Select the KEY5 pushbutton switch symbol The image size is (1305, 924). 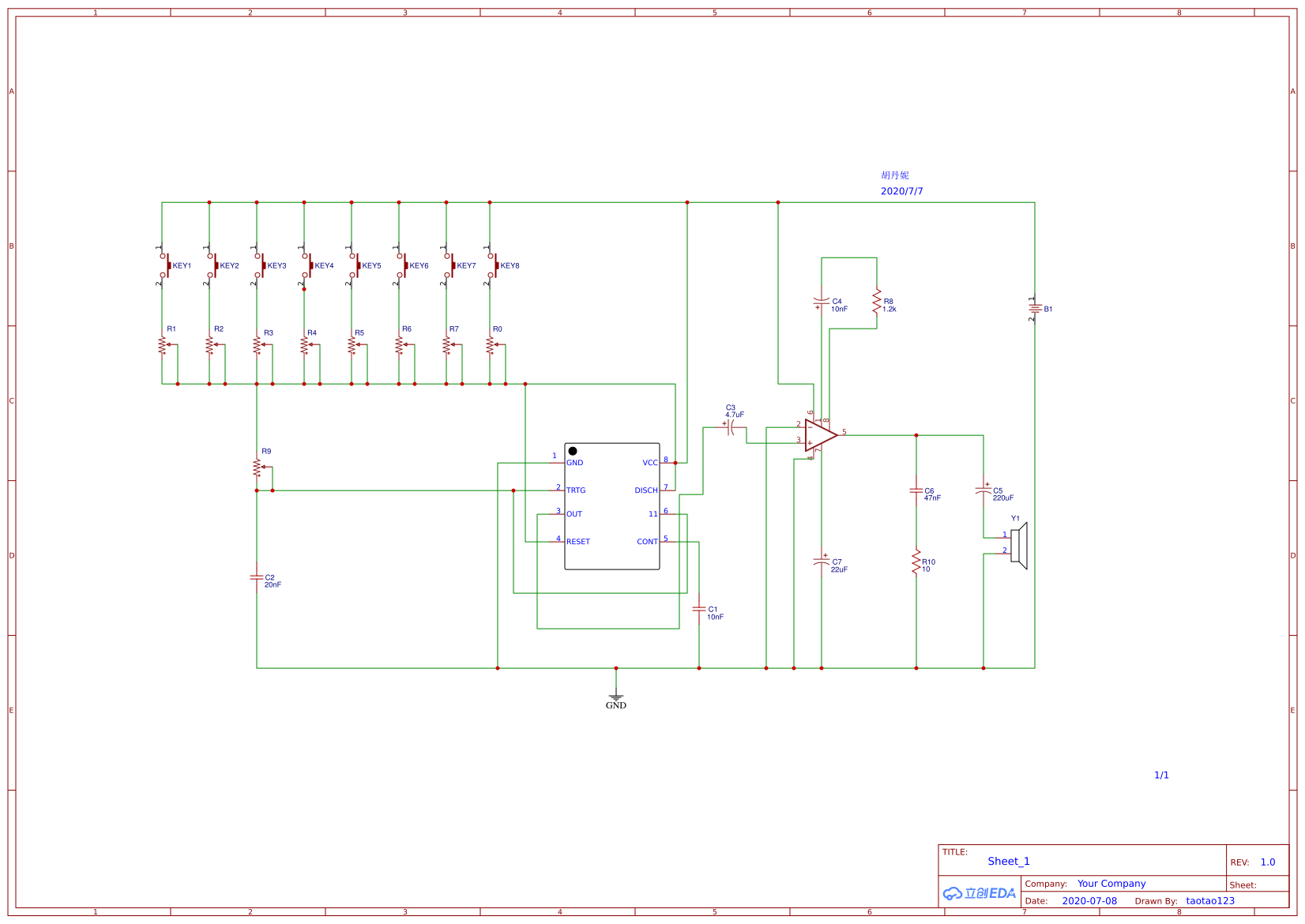[x=354, y=265]
